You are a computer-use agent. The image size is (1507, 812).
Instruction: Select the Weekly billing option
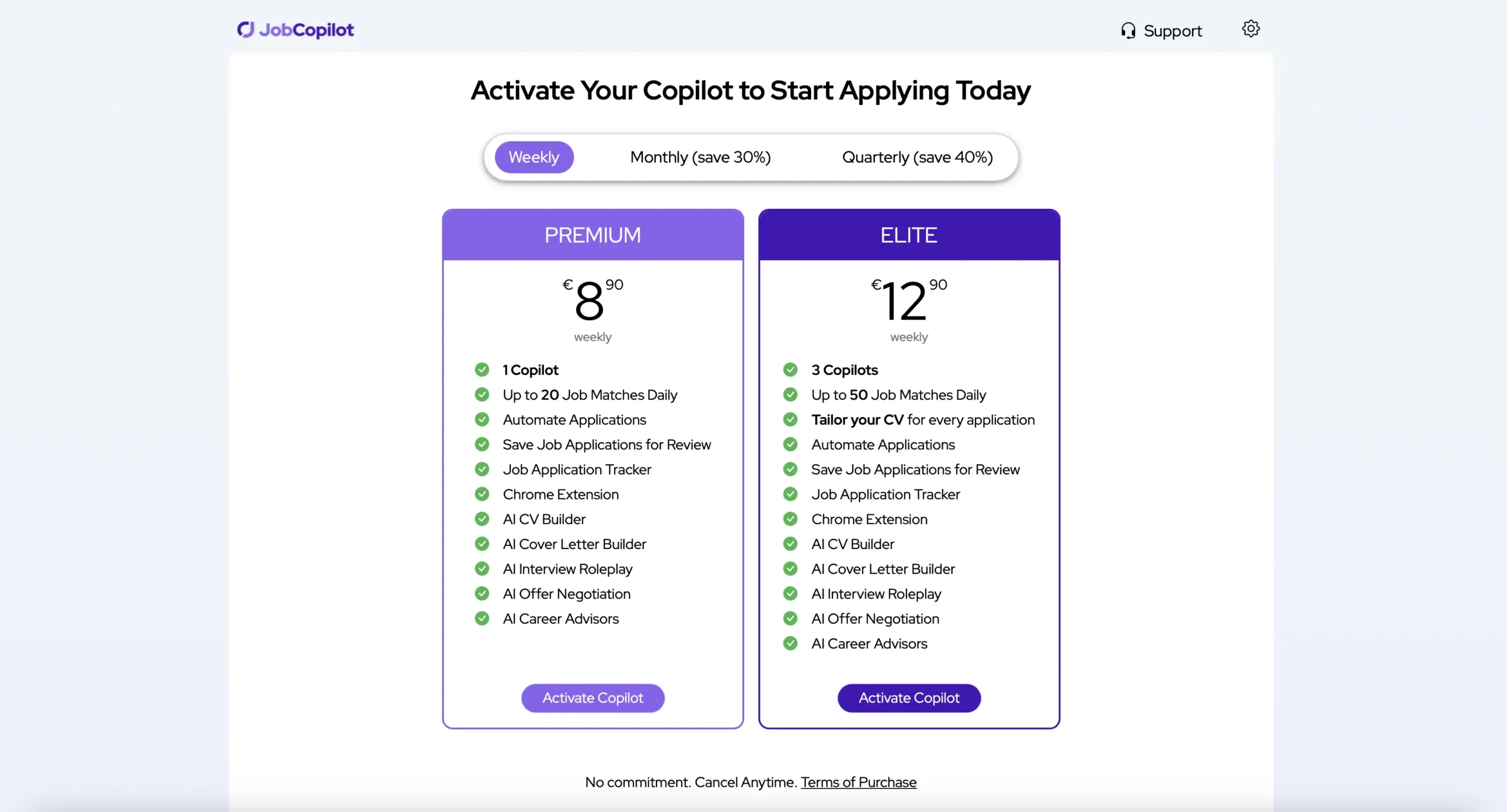534,157
